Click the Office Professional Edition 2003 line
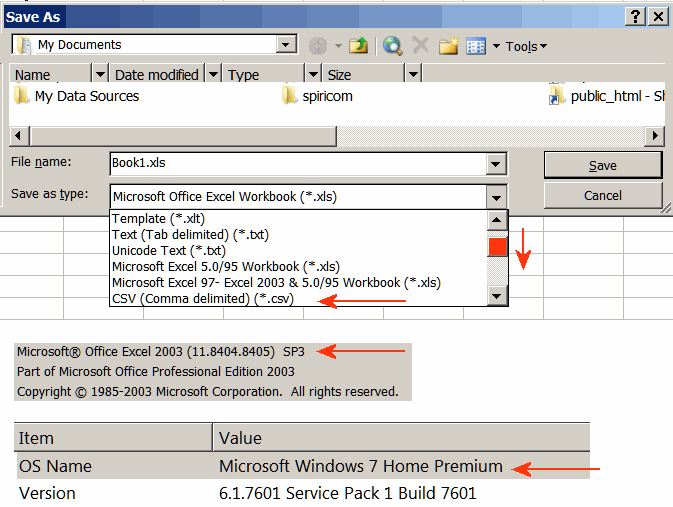Image resolution: width=673 pixels, height=507 pixels. [x=156, y=371]
